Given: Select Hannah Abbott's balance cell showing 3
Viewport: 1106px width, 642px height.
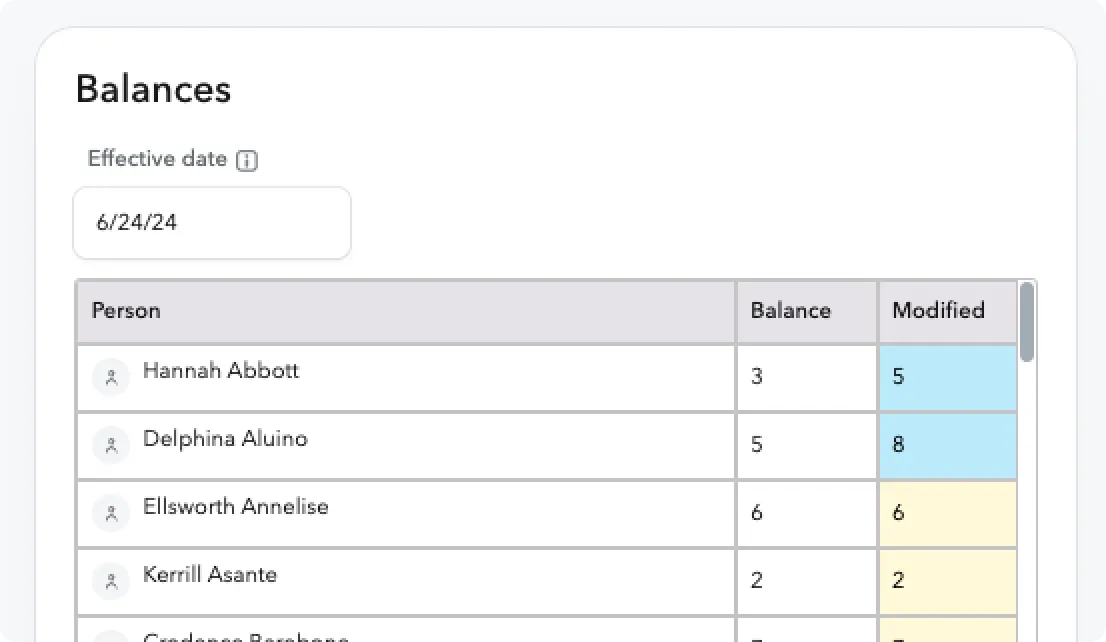Looking at the screenshot, I should 807,377.
